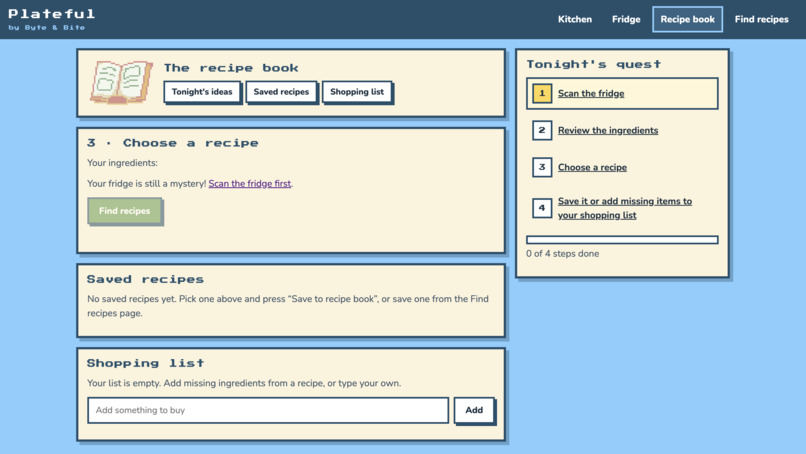Image resolution: width=806 pixels, height=454 pixels.
Task: Select the Recipe book nav tab
Action: point(687,19)
